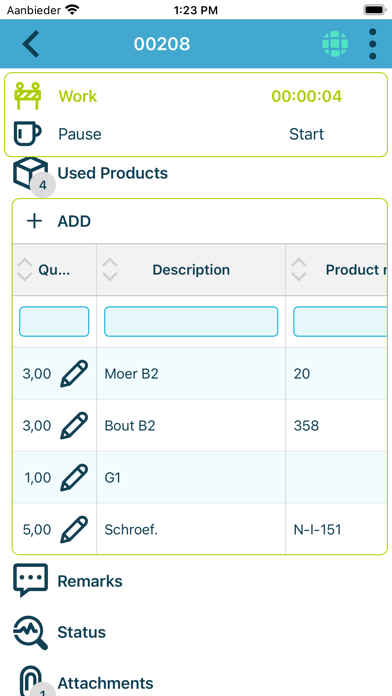392x696 pixels.
Task: Tap the Pause coffee cup icon
Action: [x=28, y=134]
